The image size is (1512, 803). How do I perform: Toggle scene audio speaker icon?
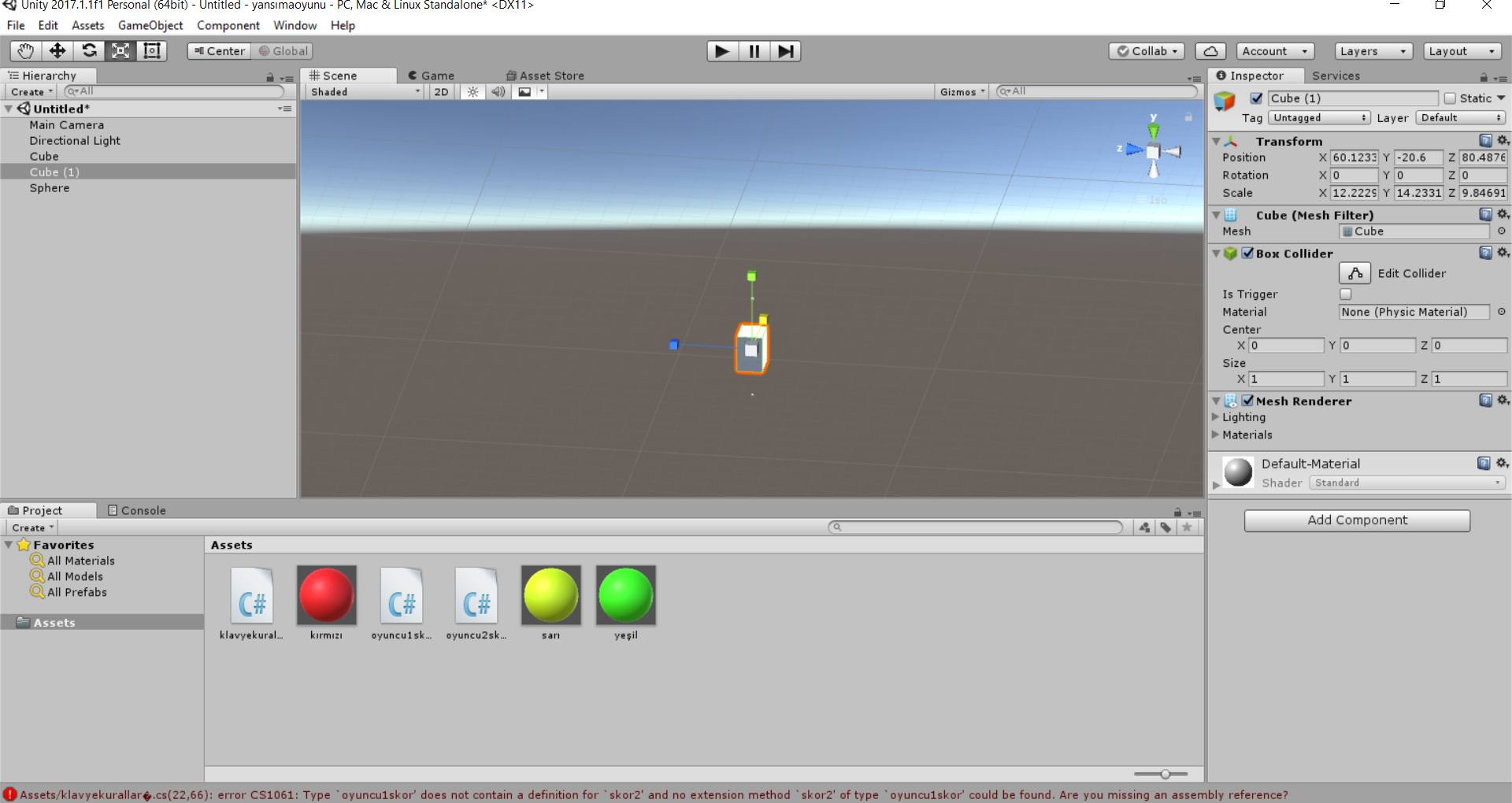point(498,92)
